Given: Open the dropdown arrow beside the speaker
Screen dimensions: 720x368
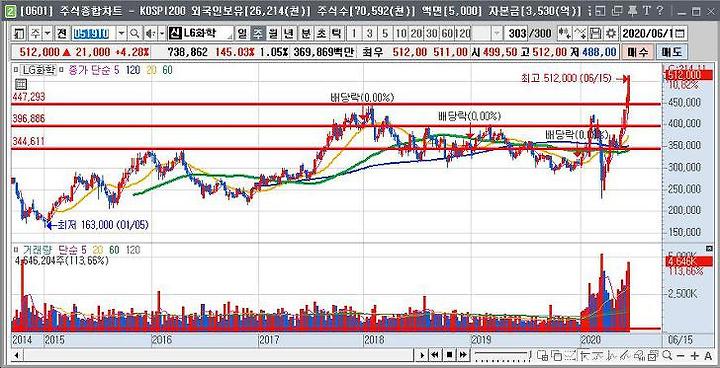Looking at the screenshot, I should [162, 34].
